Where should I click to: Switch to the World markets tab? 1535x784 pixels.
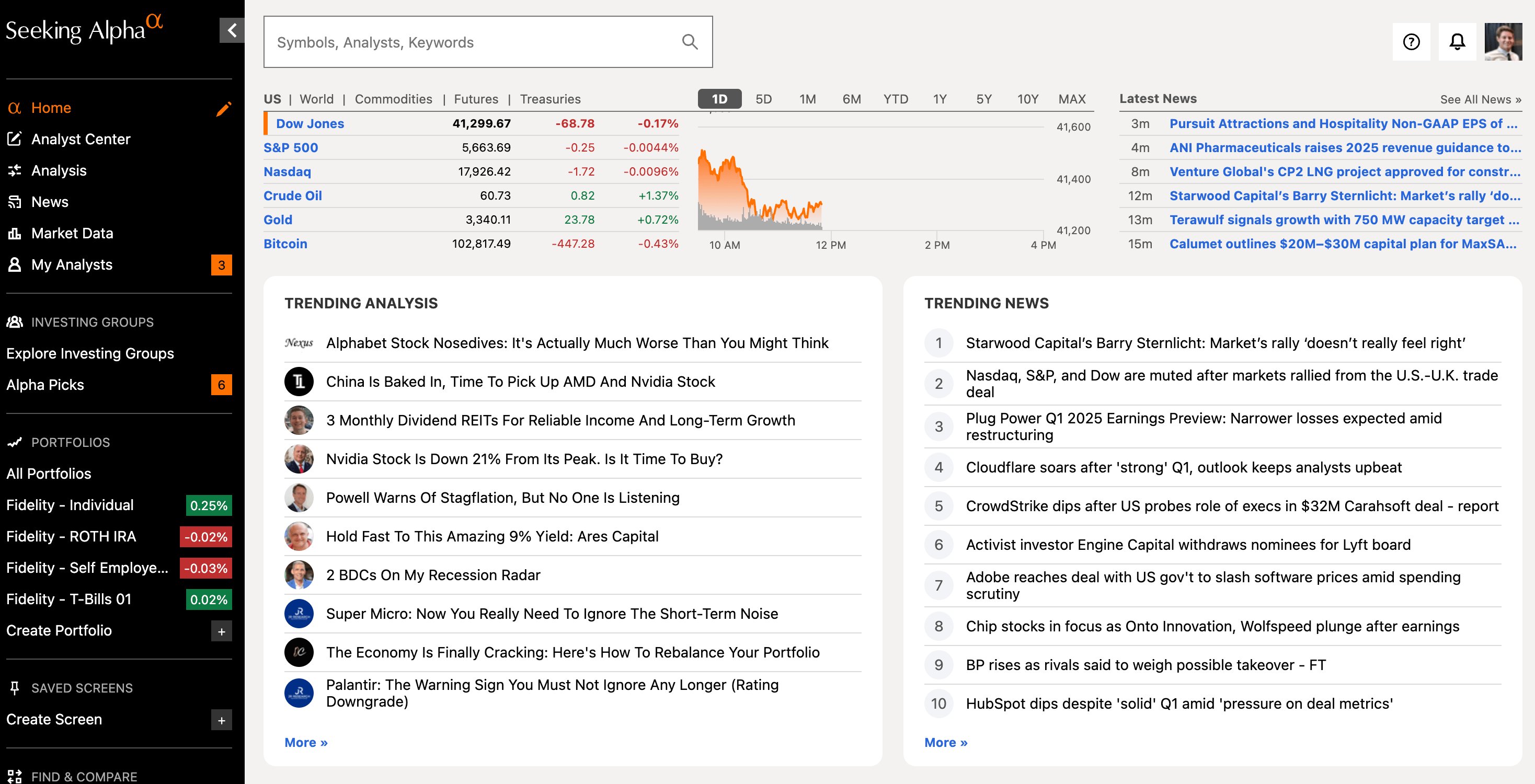click(316, 99)
